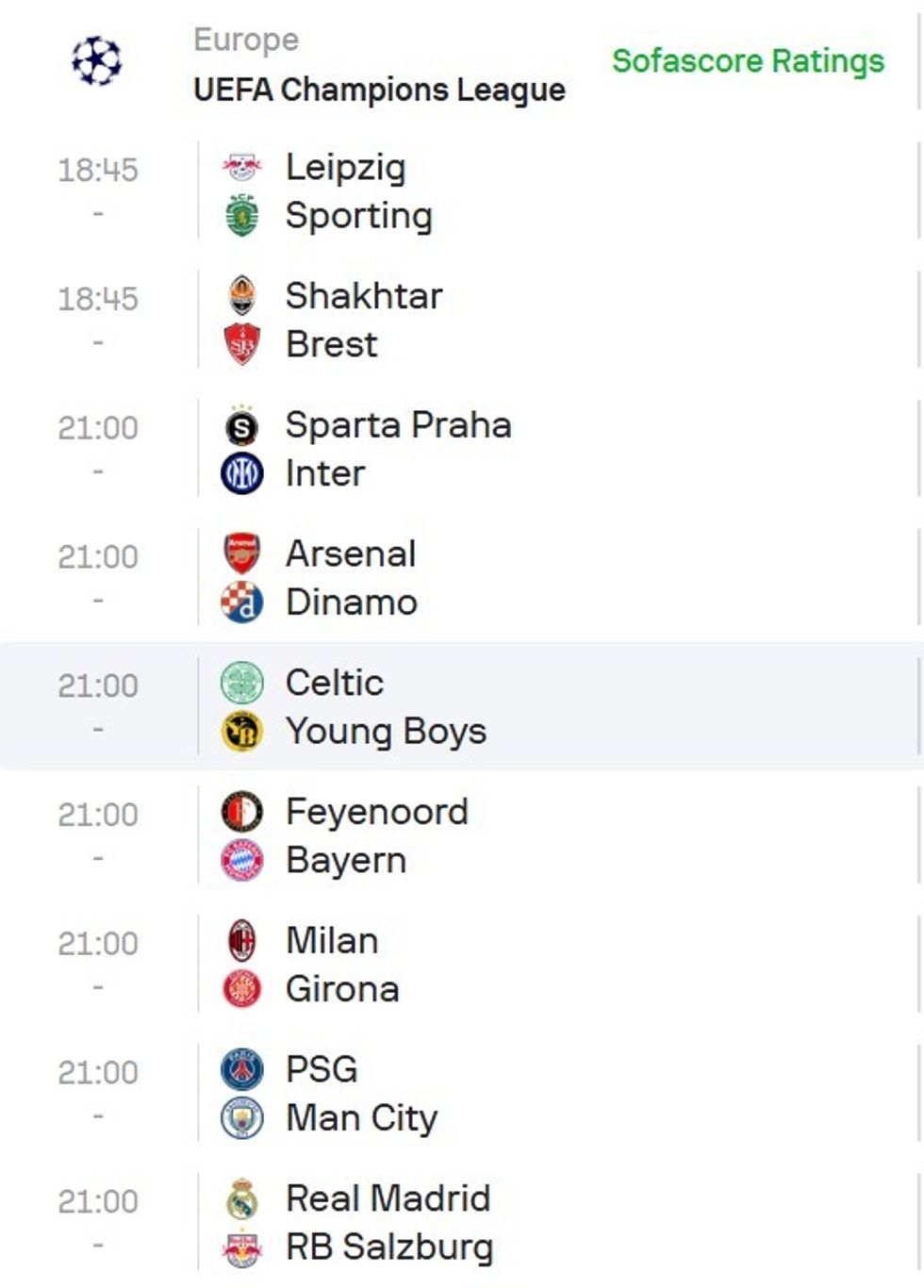This screenshot has height=1288, width=924.
Task: Click the Girona club crest
Action: [242, 989]
